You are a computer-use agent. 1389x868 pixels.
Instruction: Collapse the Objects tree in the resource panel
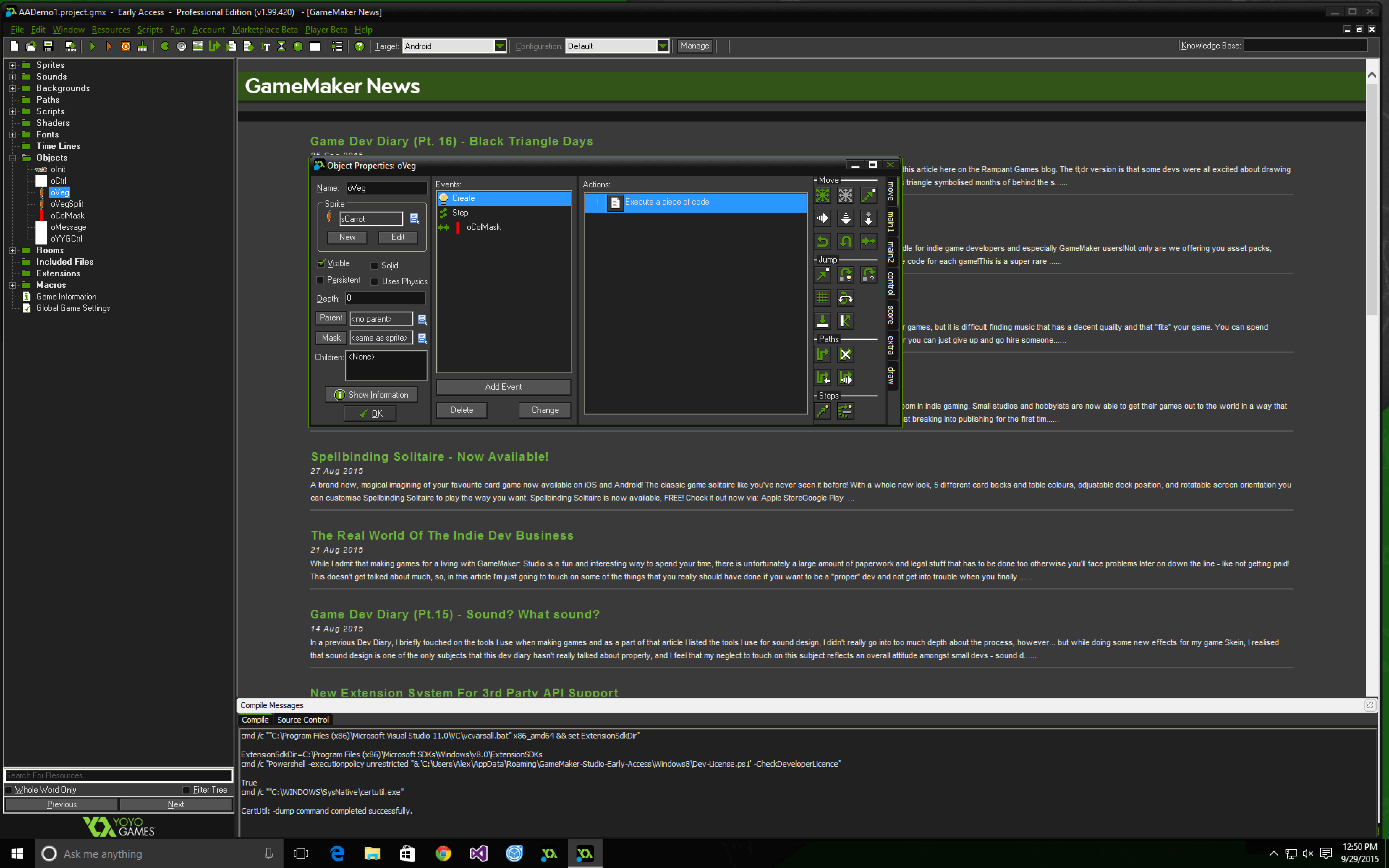pos(12,158)
